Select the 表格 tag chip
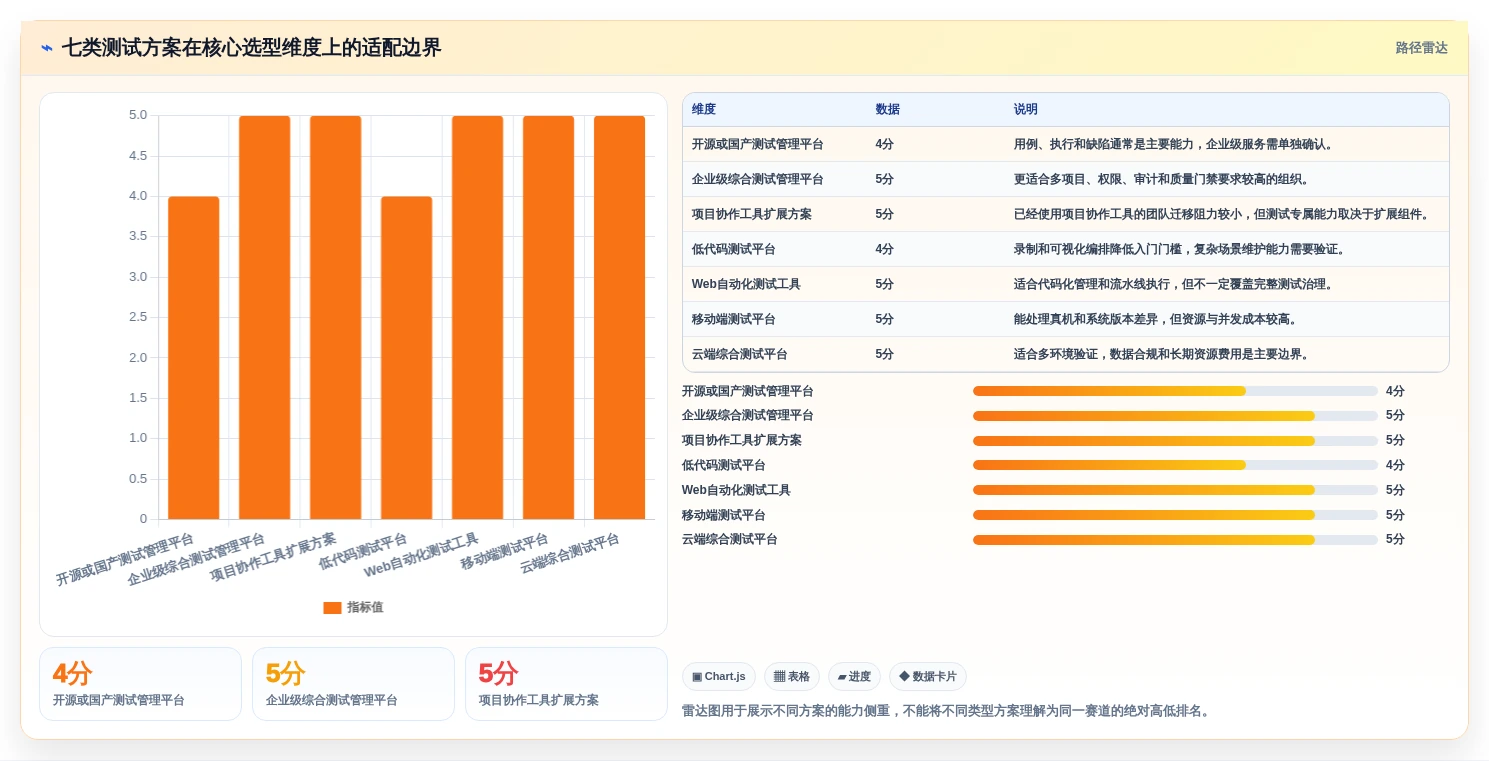 (x=792, y=676)
